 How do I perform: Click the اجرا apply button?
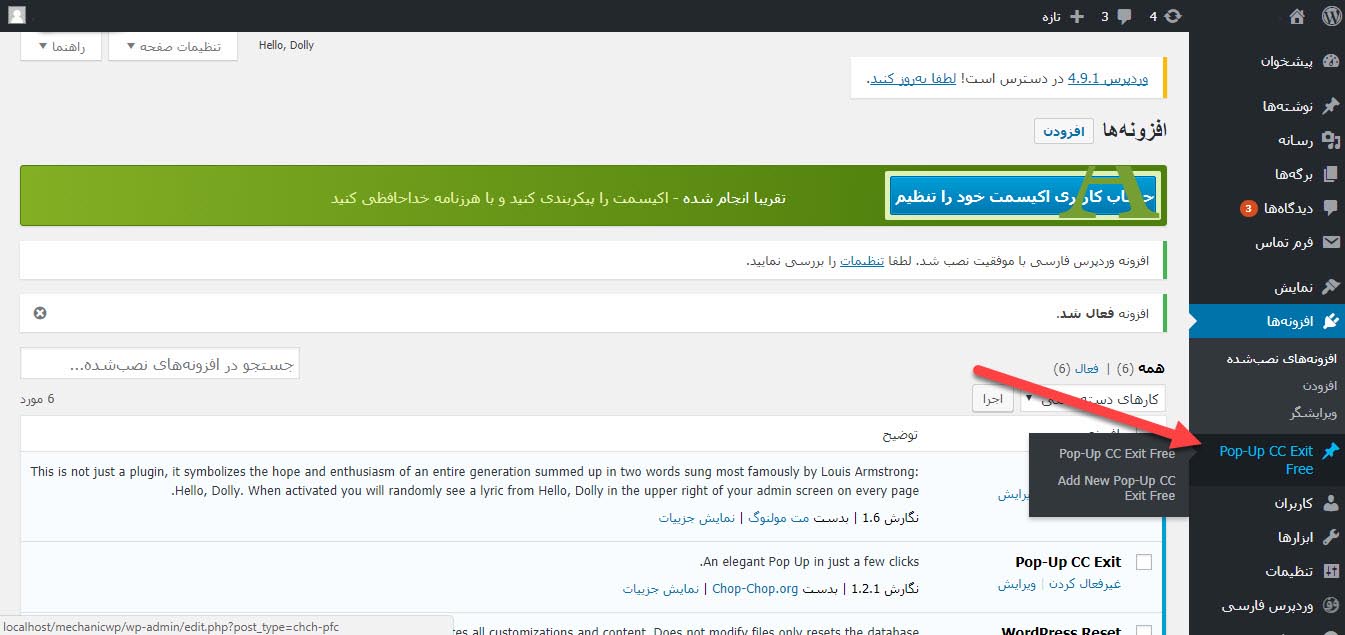tap(992, 399)
